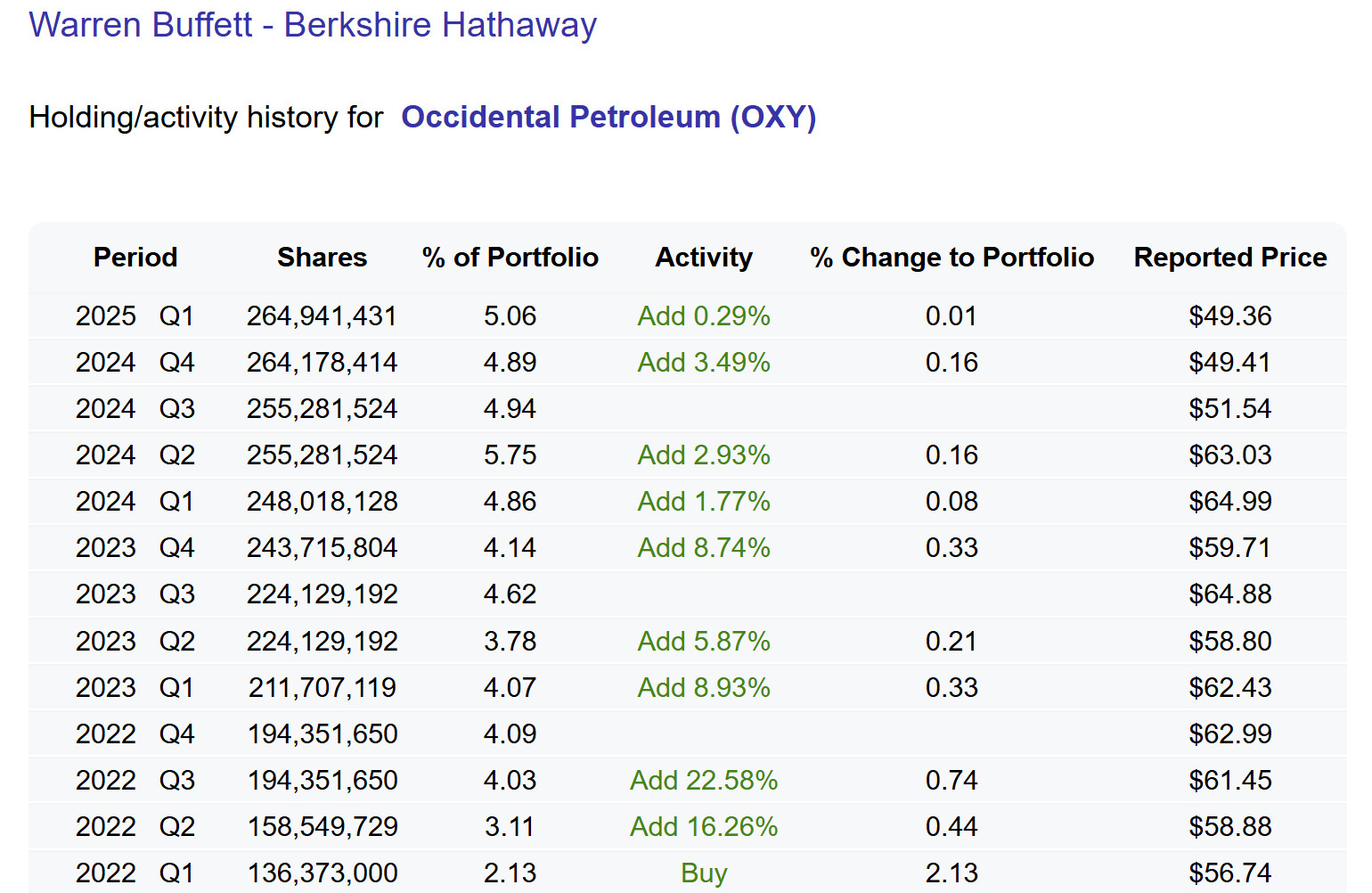Click the % Change to Portfolio header

pyautogui.click(x=951, y=258)
